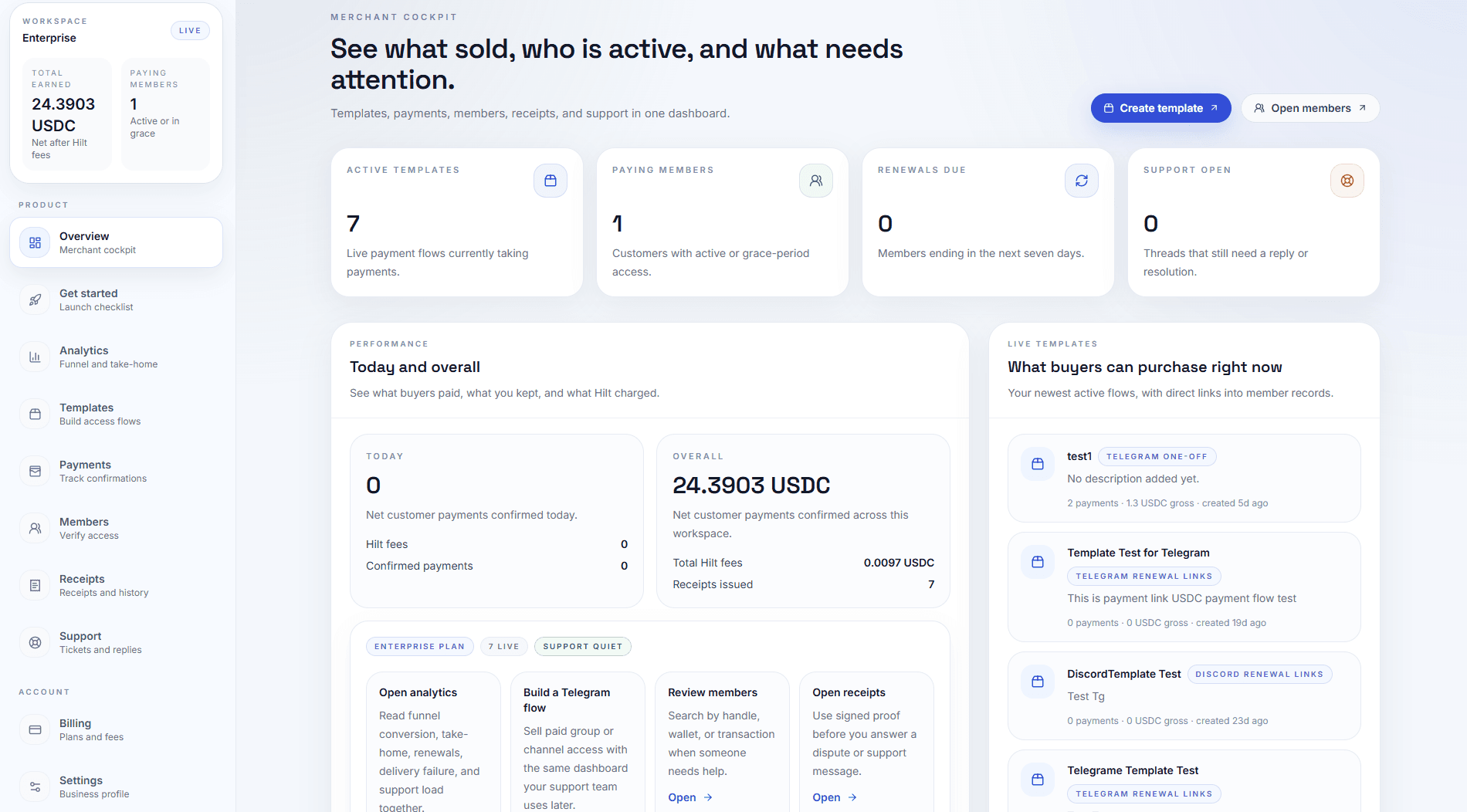1467x812 pixels.
Task: Click the Confirmed payments row under Today
Action: pyautogui.click(x=496, y=566)
